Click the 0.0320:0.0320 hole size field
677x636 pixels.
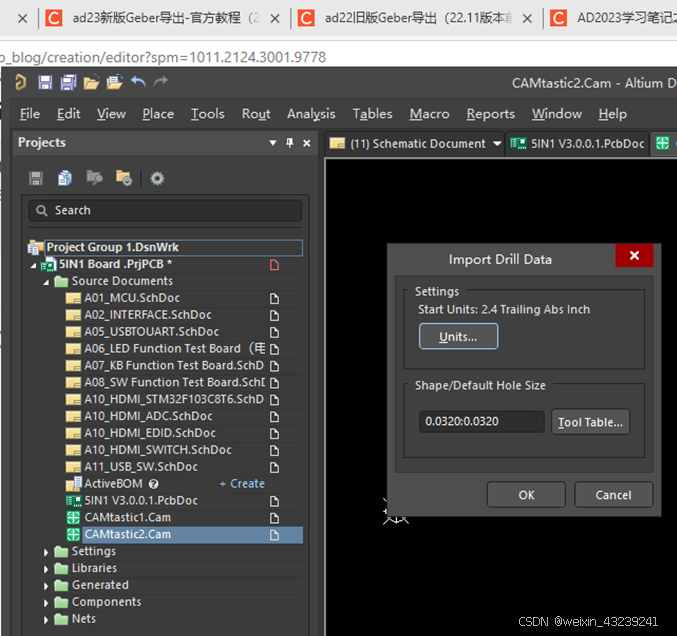481,421
